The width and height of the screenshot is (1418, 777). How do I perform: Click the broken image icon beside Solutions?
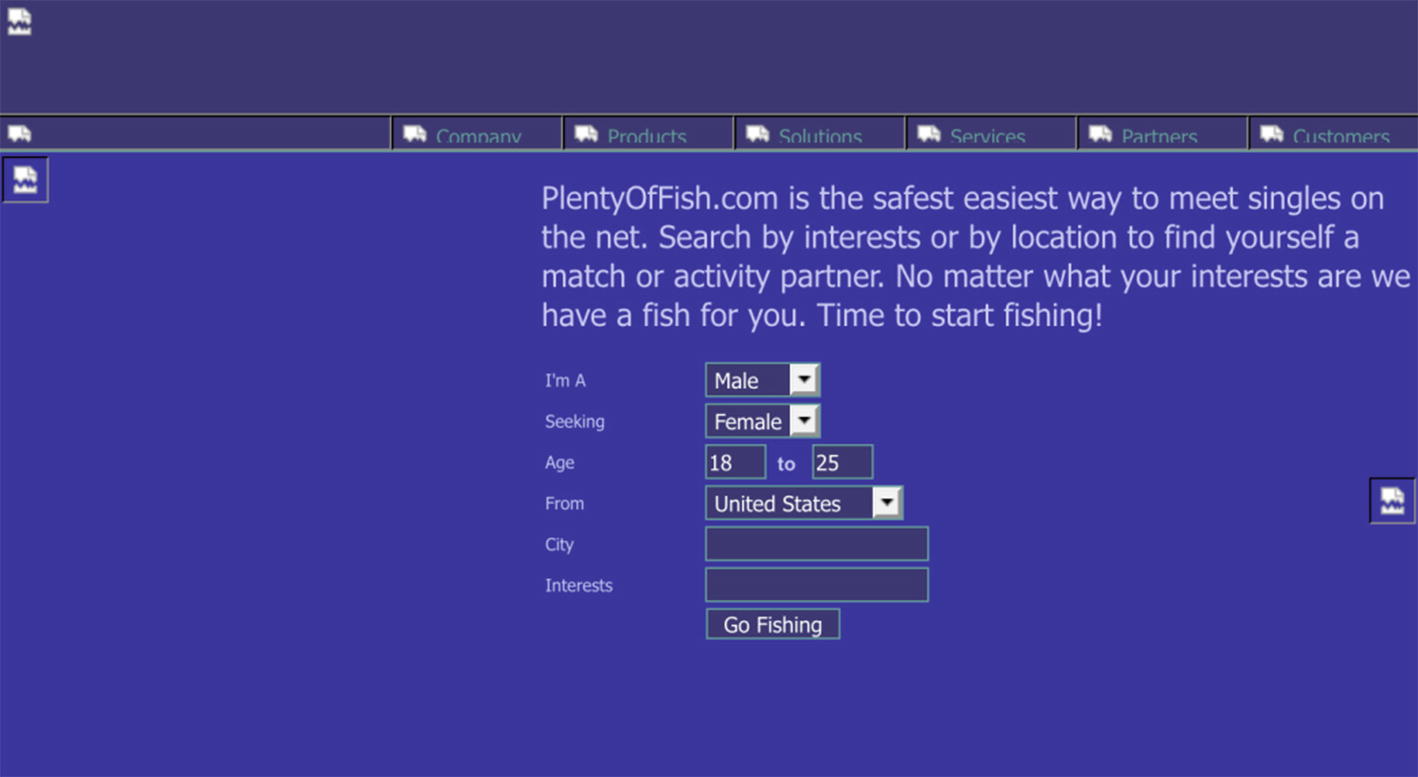pos(758,133)
